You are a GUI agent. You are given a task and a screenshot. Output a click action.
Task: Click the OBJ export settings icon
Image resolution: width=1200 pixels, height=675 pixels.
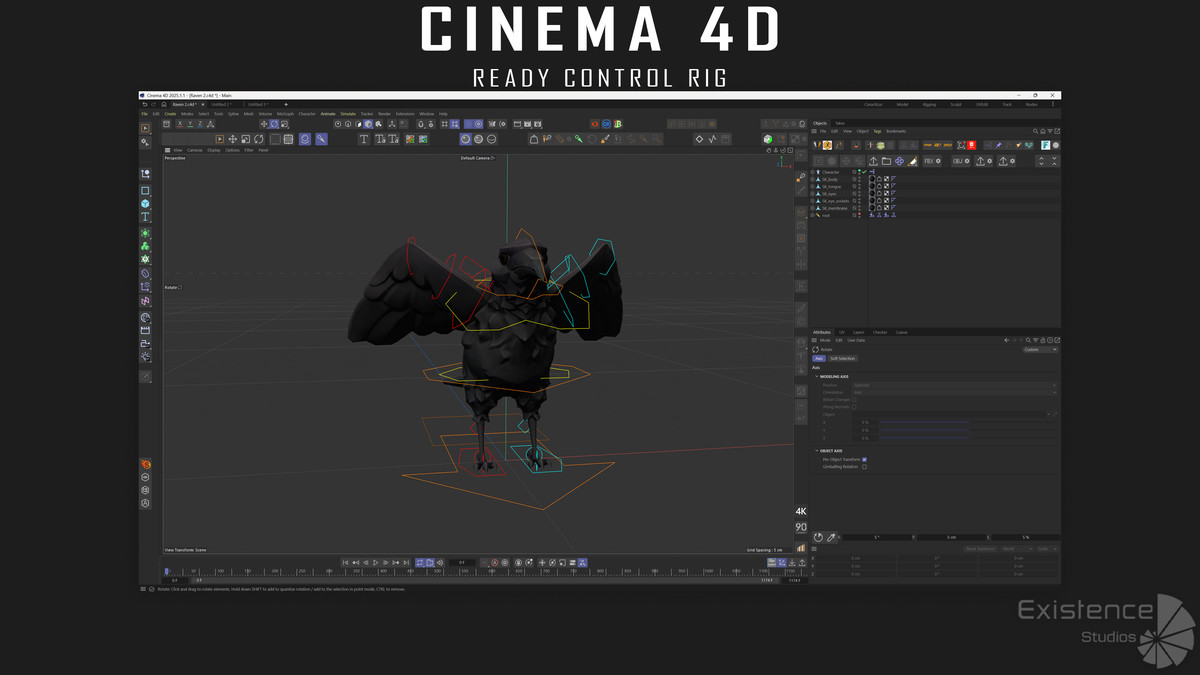[x=960, y=161]
